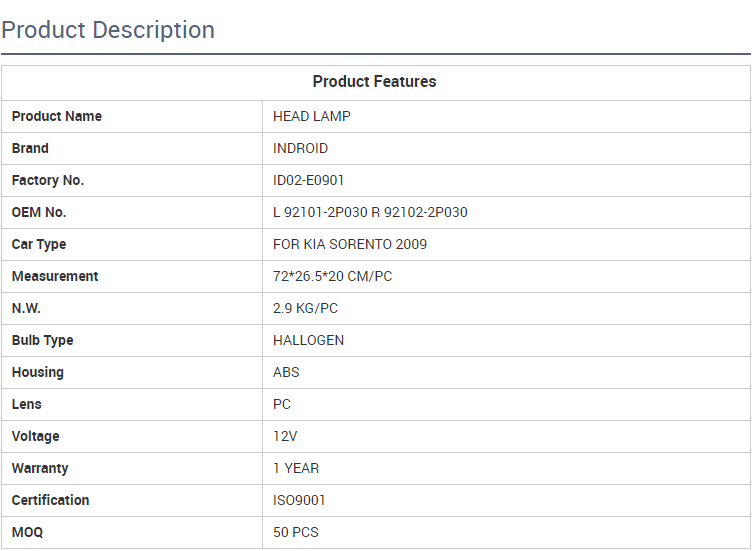754x551 pixels.
Task: Click the Car Type row label
Action: coord(39,244)
